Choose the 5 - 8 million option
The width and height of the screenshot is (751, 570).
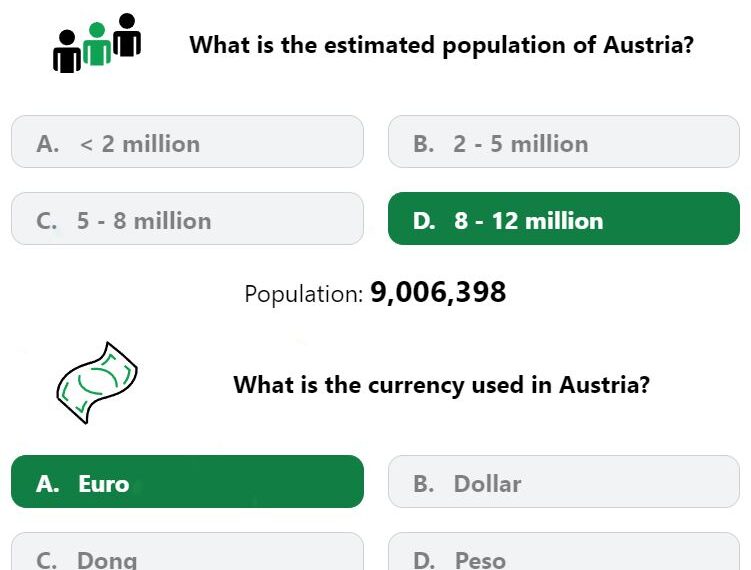(187, 219)
